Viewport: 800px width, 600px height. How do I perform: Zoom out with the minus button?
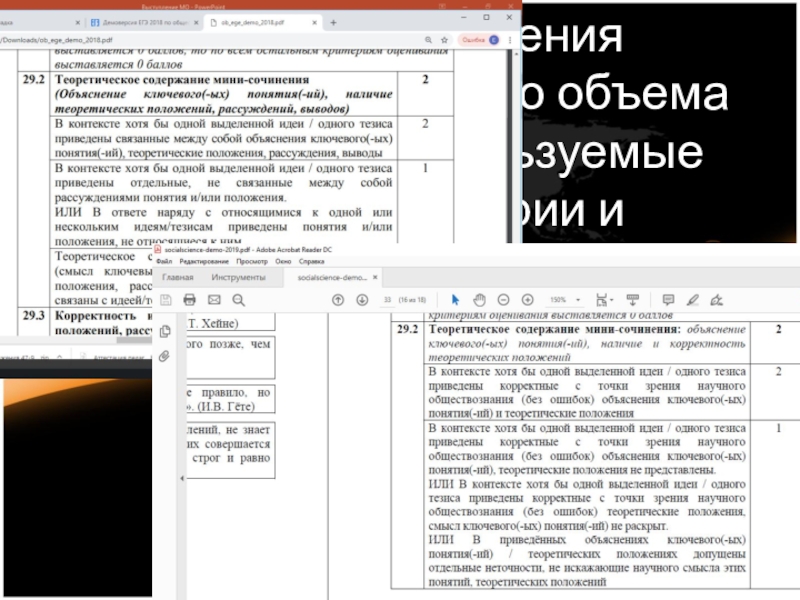point(503,299)
